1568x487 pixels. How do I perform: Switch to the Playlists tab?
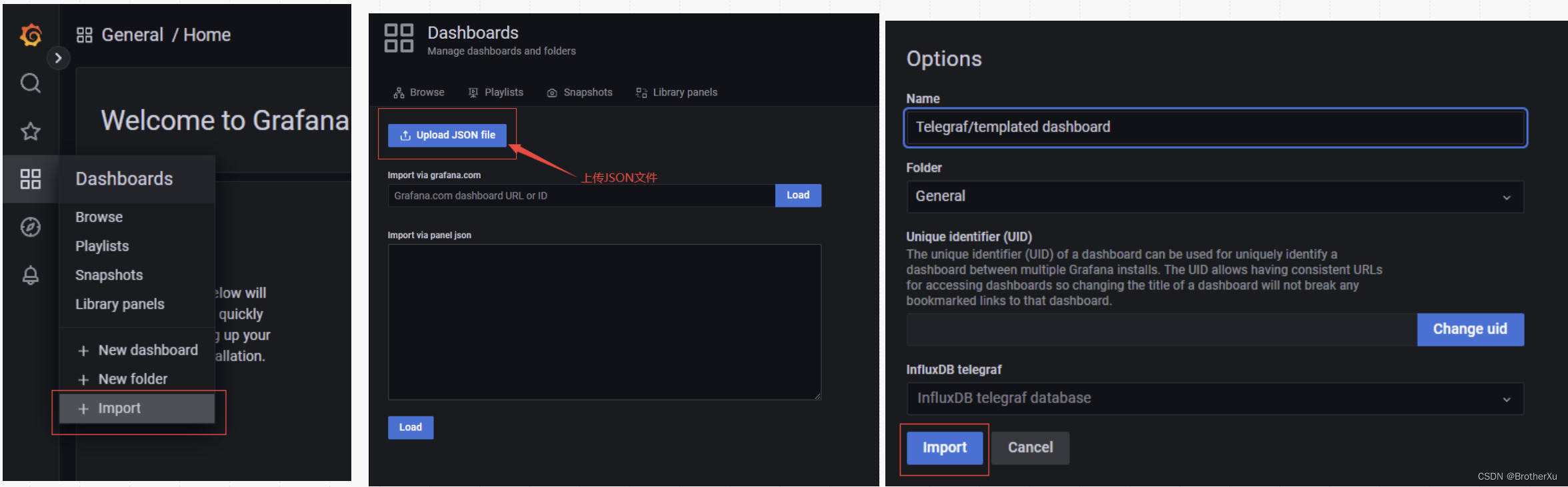click(x=495, y=92)
